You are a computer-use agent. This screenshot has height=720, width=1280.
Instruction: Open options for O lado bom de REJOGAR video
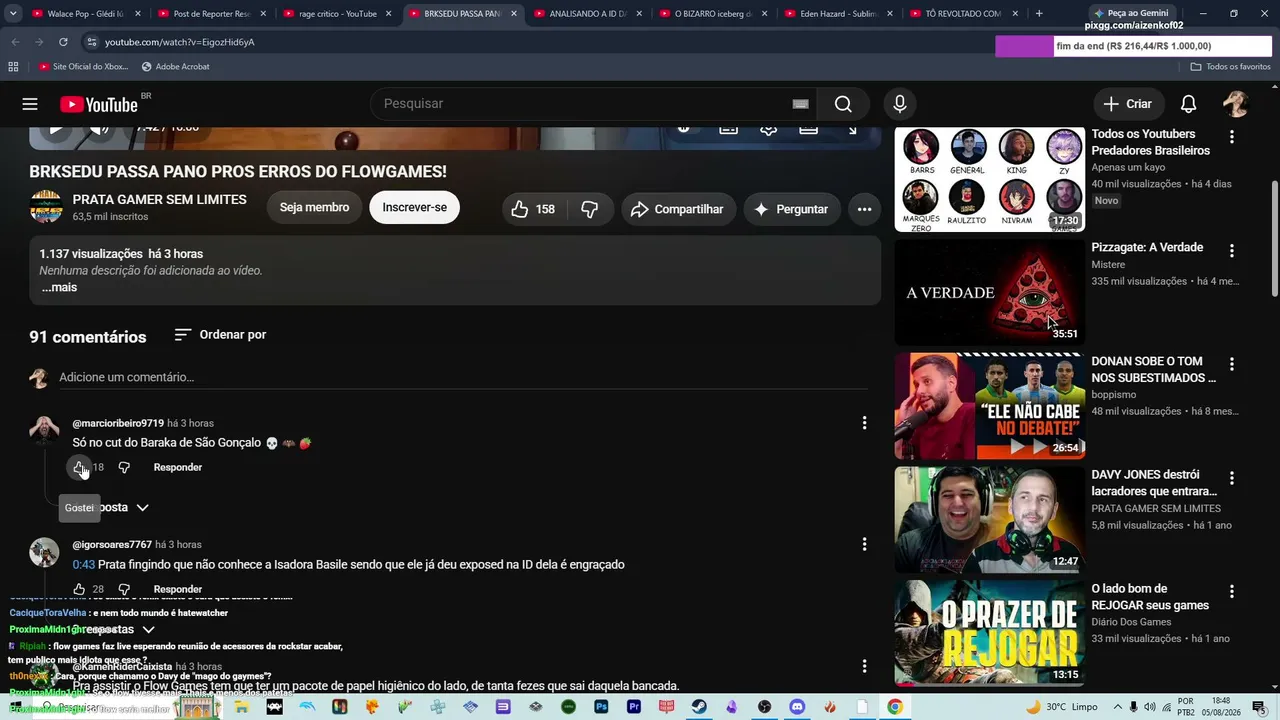tap(1232, 592)
